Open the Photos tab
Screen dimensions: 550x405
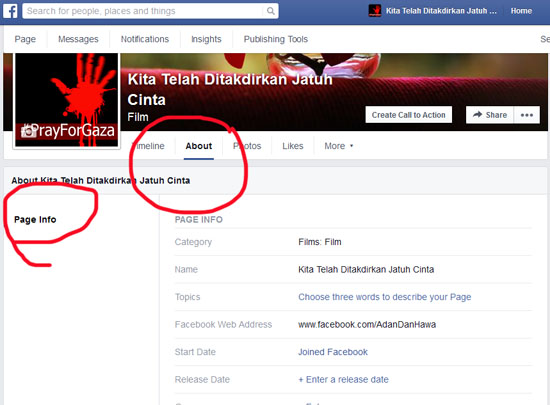[247, 146]
